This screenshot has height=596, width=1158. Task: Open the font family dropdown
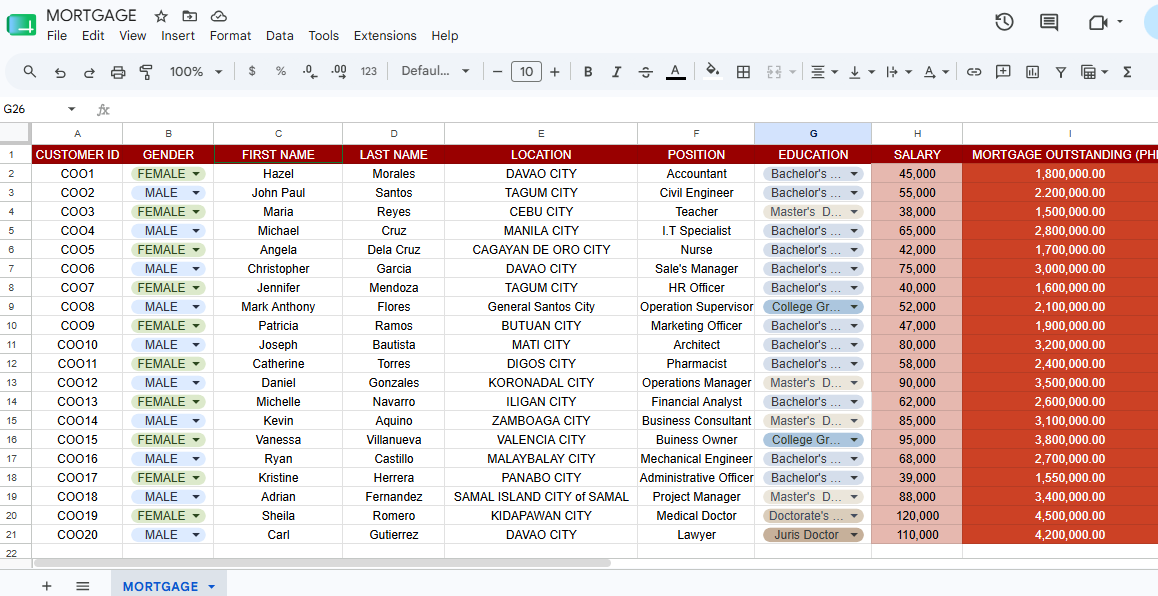(x=435, y=72)
